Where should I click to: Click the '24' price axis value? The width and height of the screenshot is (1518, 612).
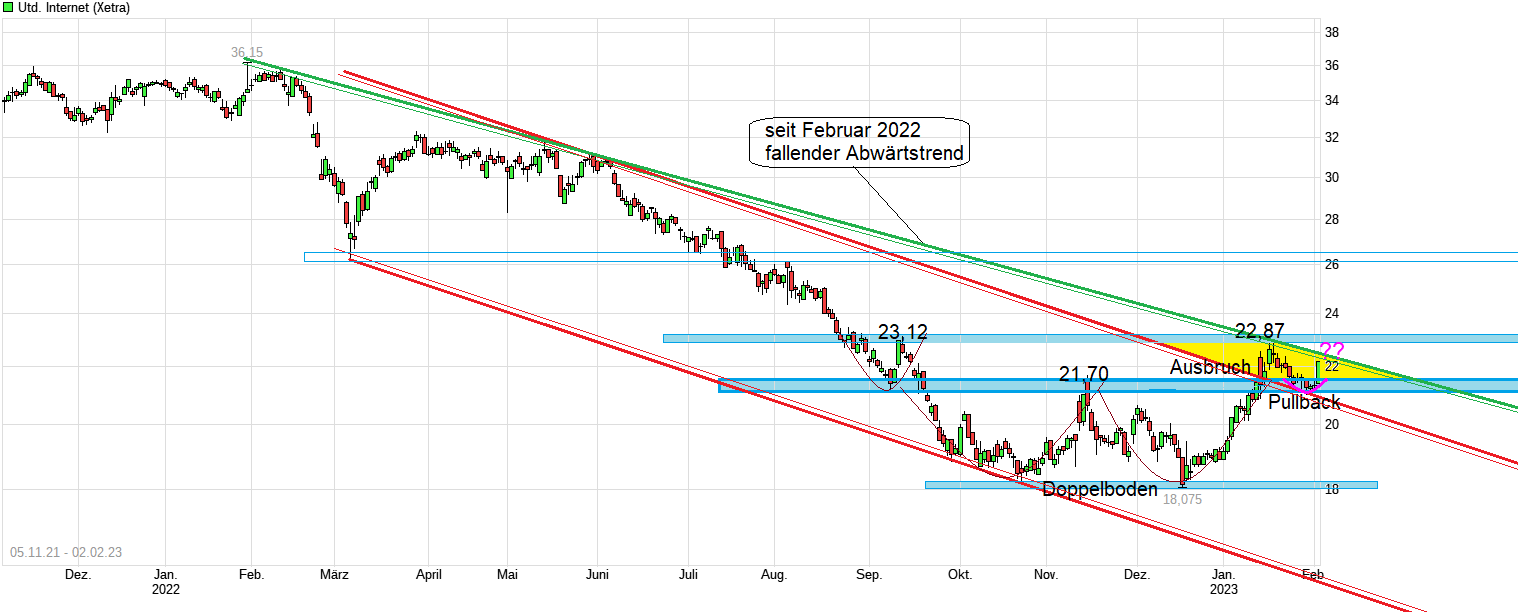(1332, 313)
